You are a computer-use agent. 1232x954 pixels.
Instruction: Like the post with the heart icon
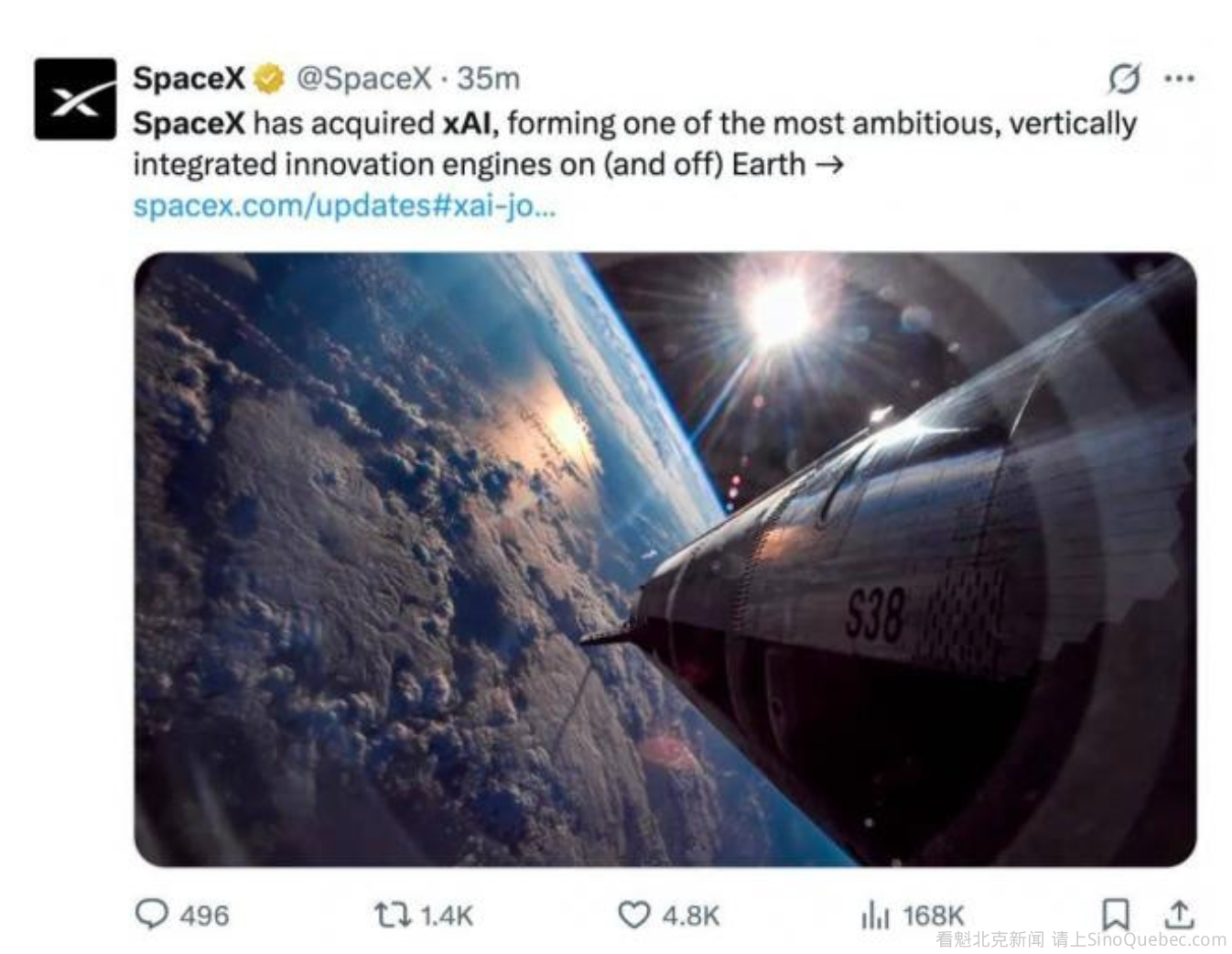(x=633, y=914)
